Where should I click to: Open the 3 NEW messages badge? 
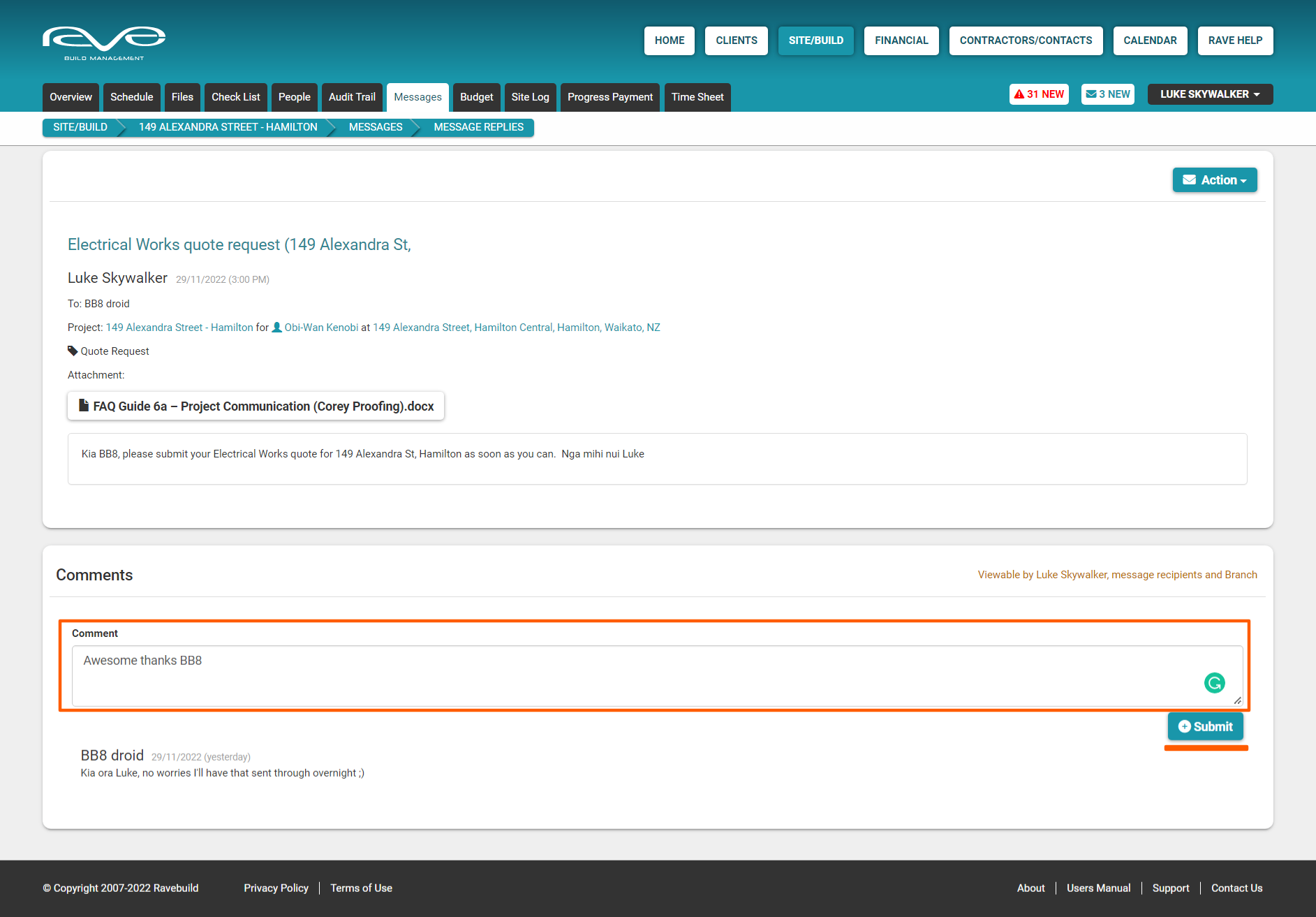[x=1108, y=94]
